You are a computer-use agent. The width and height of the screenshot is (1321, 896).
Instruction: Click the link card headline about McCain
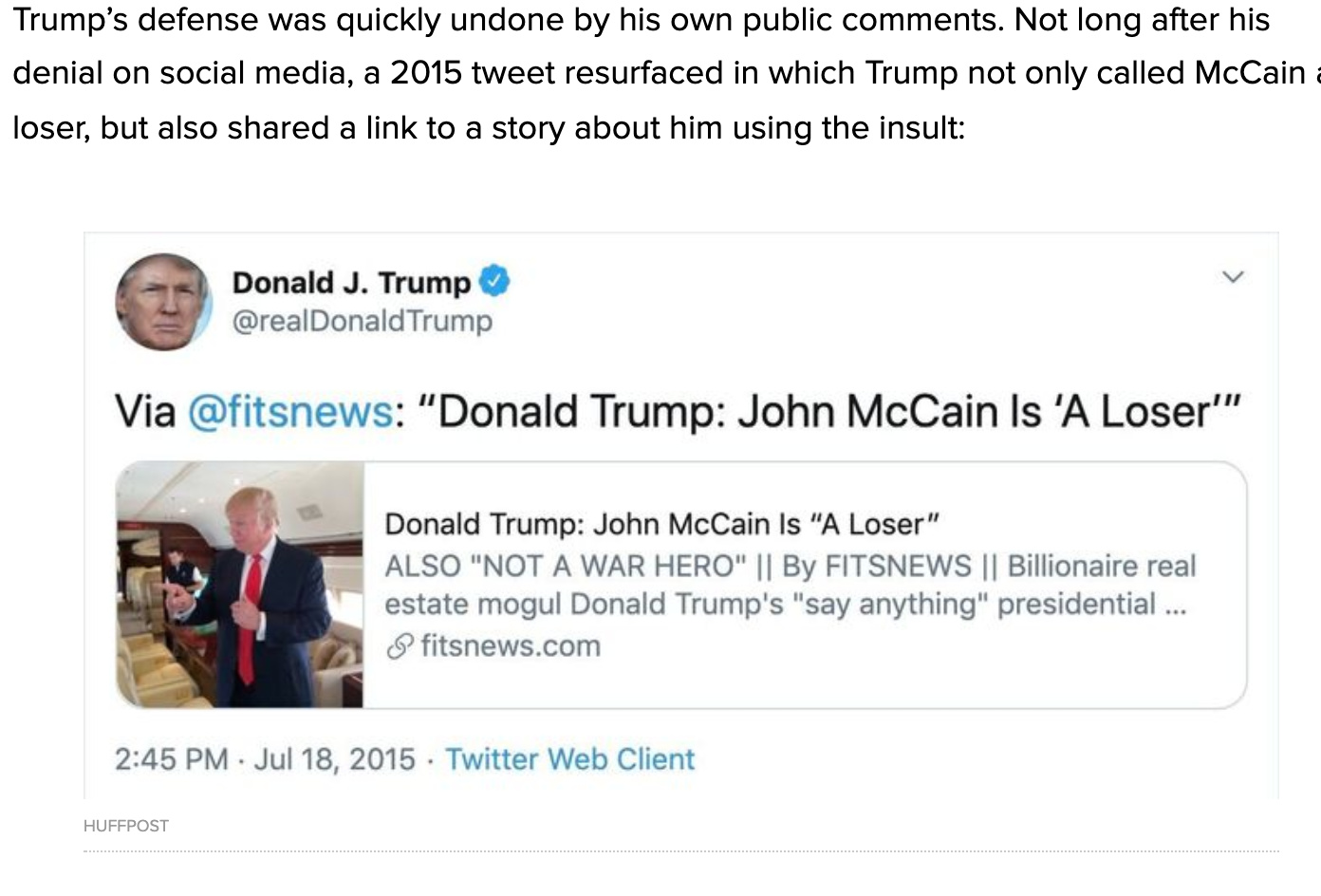(x=661, y=524)
